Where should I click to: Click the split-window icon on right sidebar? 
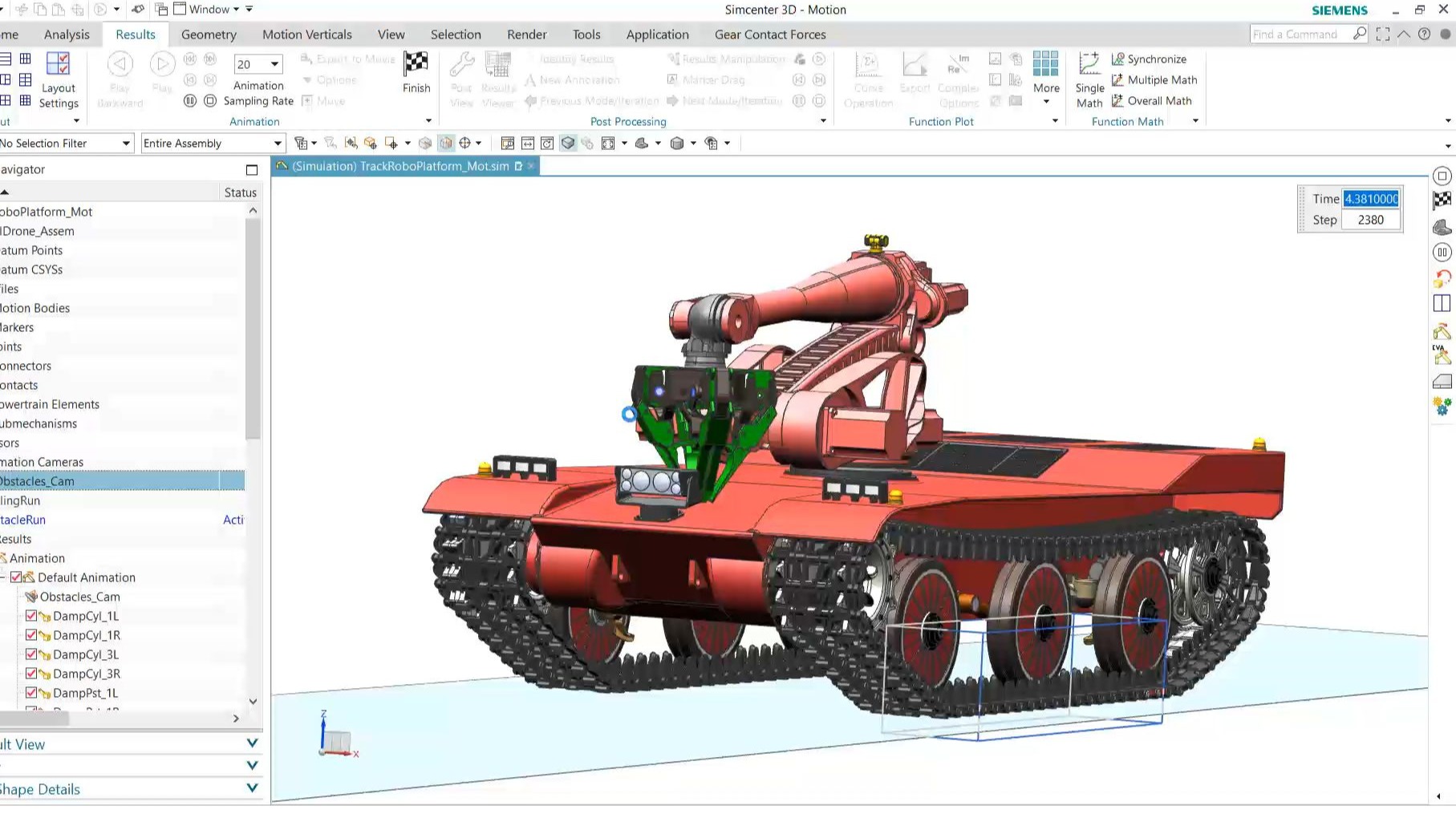[x=1442, y=303]
